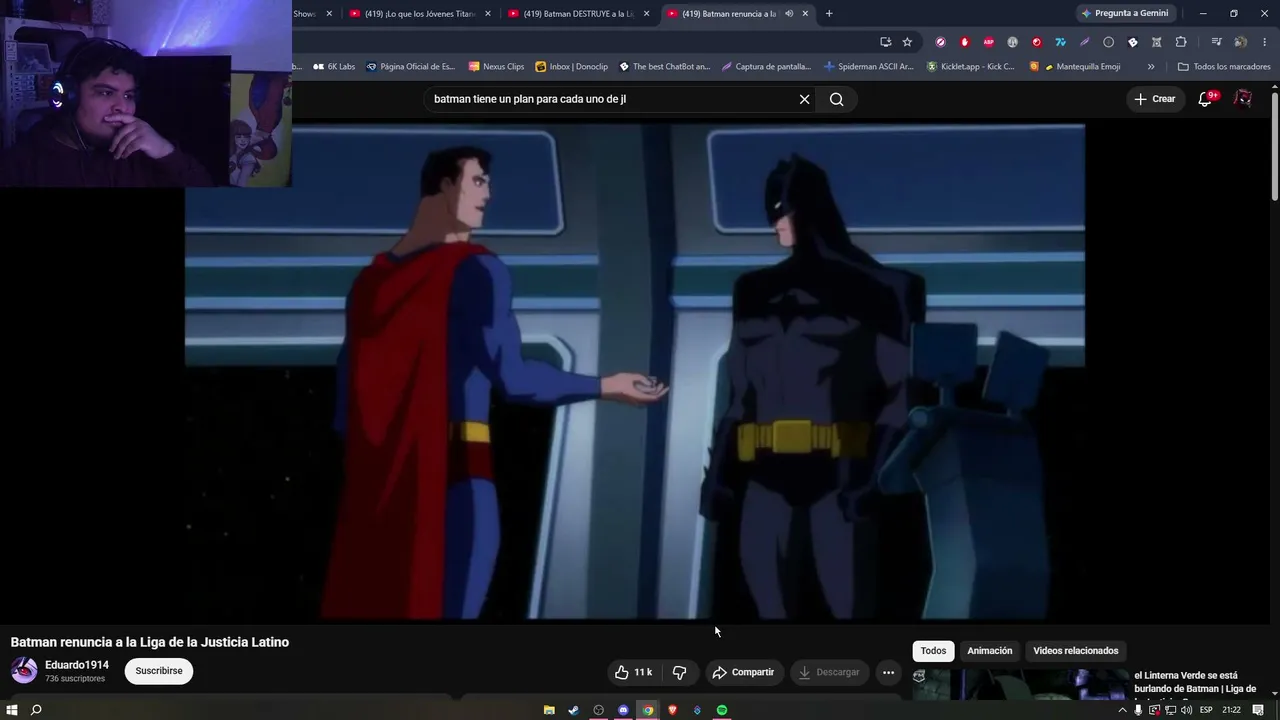Image resolution: width=1280 pixels, height=720 pixels.
Task: Dislike the Batman video
Action: point(679,672)
